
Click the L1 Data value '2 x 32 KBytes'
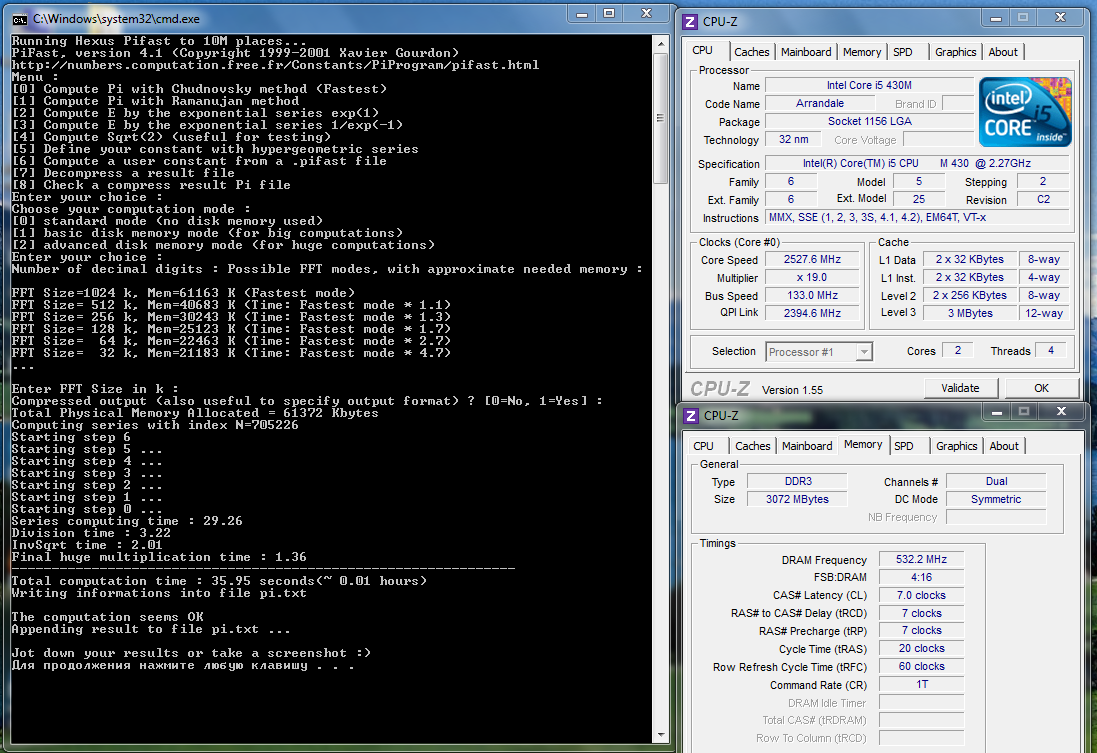[x=970, y=260]
